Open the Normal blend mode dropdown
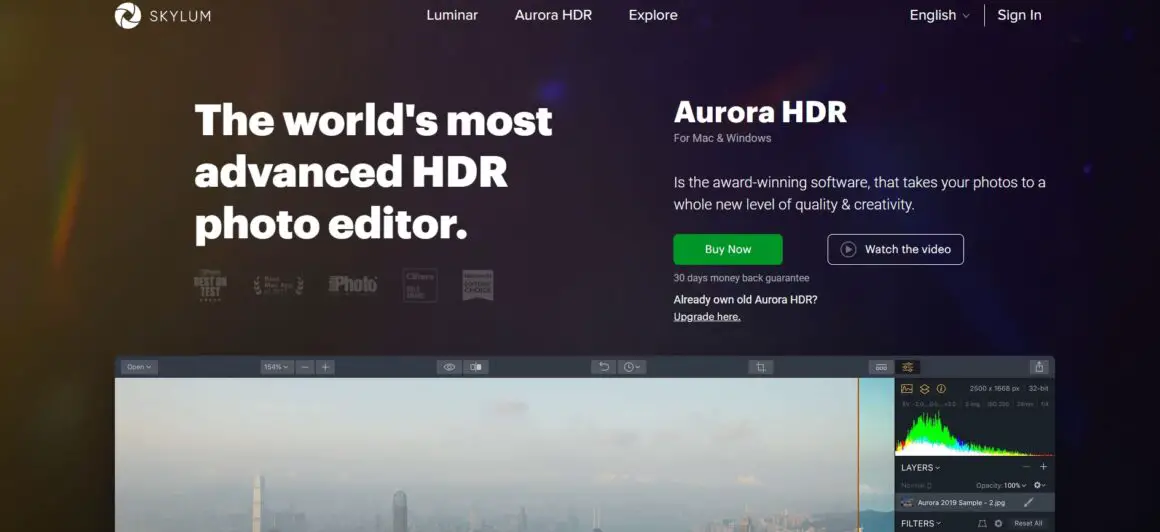Screen dimensions: 1160x532 916,485
